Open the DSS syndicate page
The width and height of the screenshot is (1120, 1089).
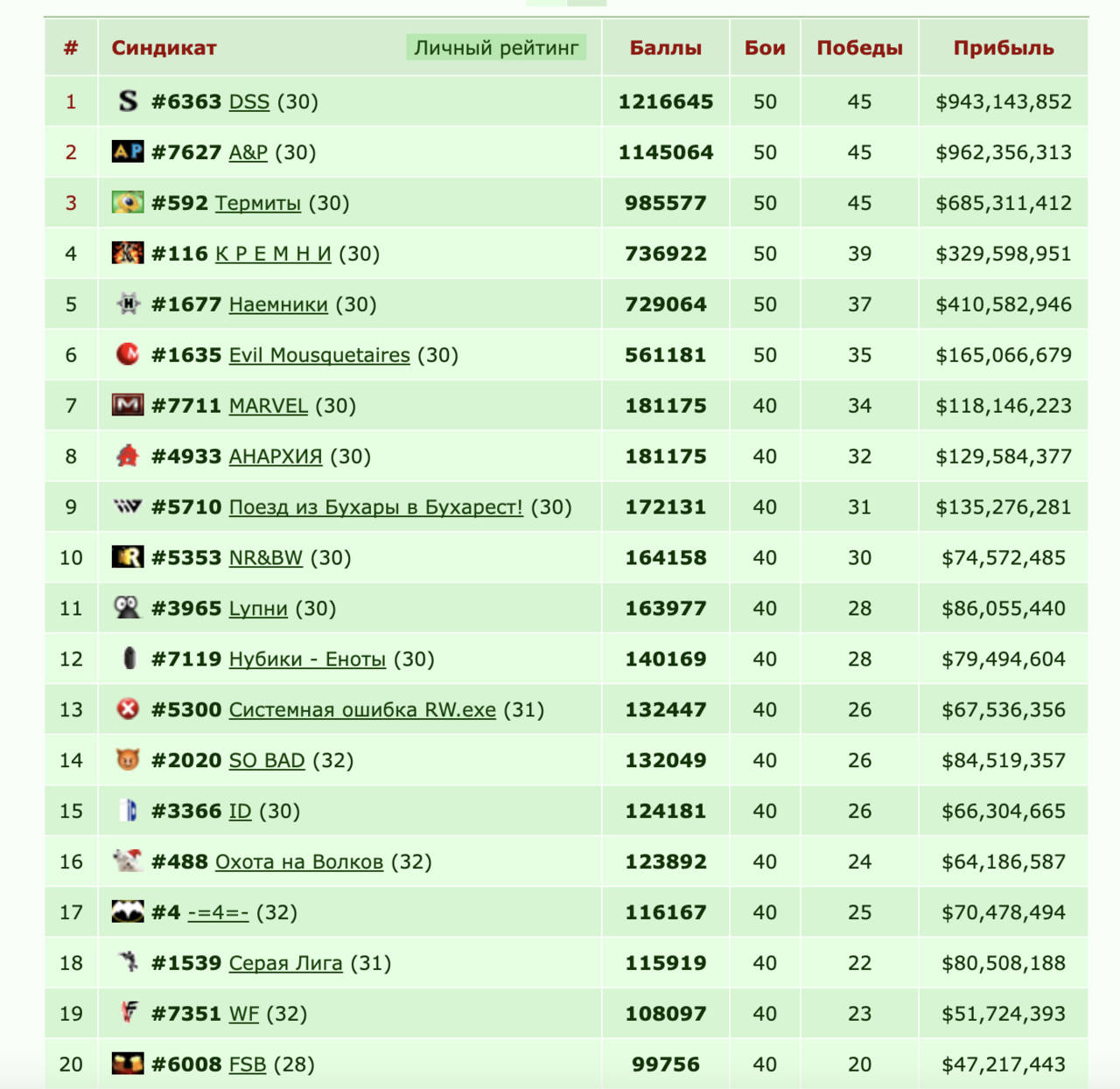pyautogui.click(x=249, y=101)
